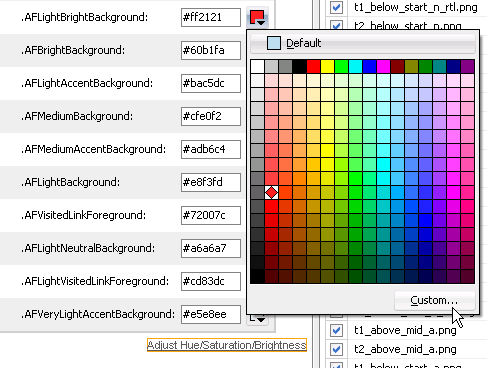Viewport: 487px width, 368px height.
Task: Open the .AFLightBrightBackground color dropdown button
Action: 257,17
